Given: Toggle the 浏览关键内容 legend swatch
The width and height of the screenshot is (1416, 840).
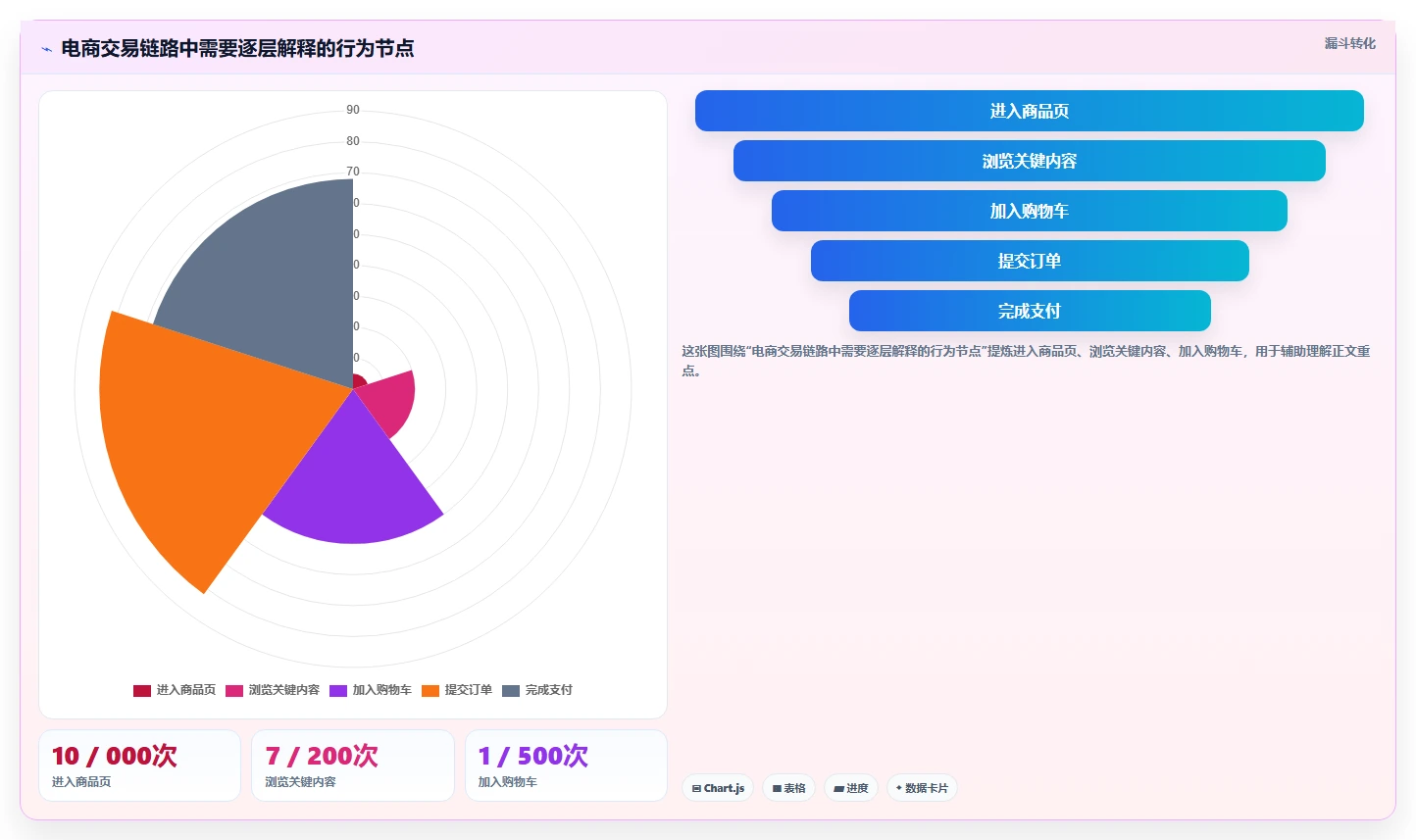Looking at the screenshot, I should [234, 691].
